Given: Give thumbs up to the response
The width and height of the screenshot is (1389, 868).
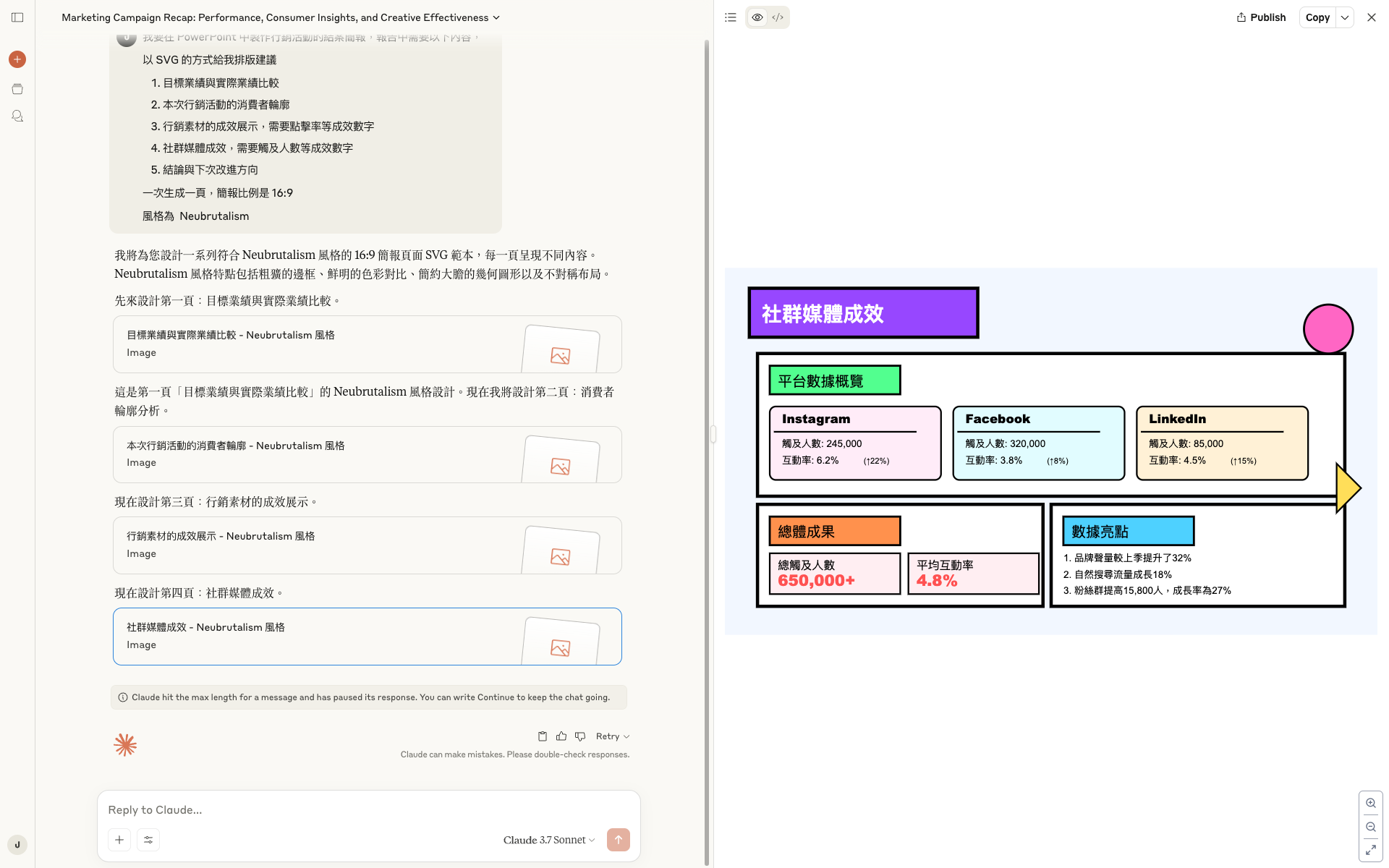Looking at the screenshot, I should (561, 736).
